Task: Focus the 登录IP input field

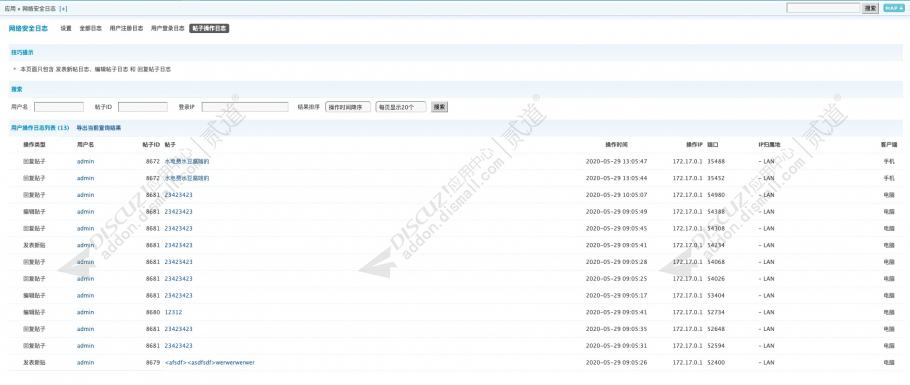Action: pos(245,107)
